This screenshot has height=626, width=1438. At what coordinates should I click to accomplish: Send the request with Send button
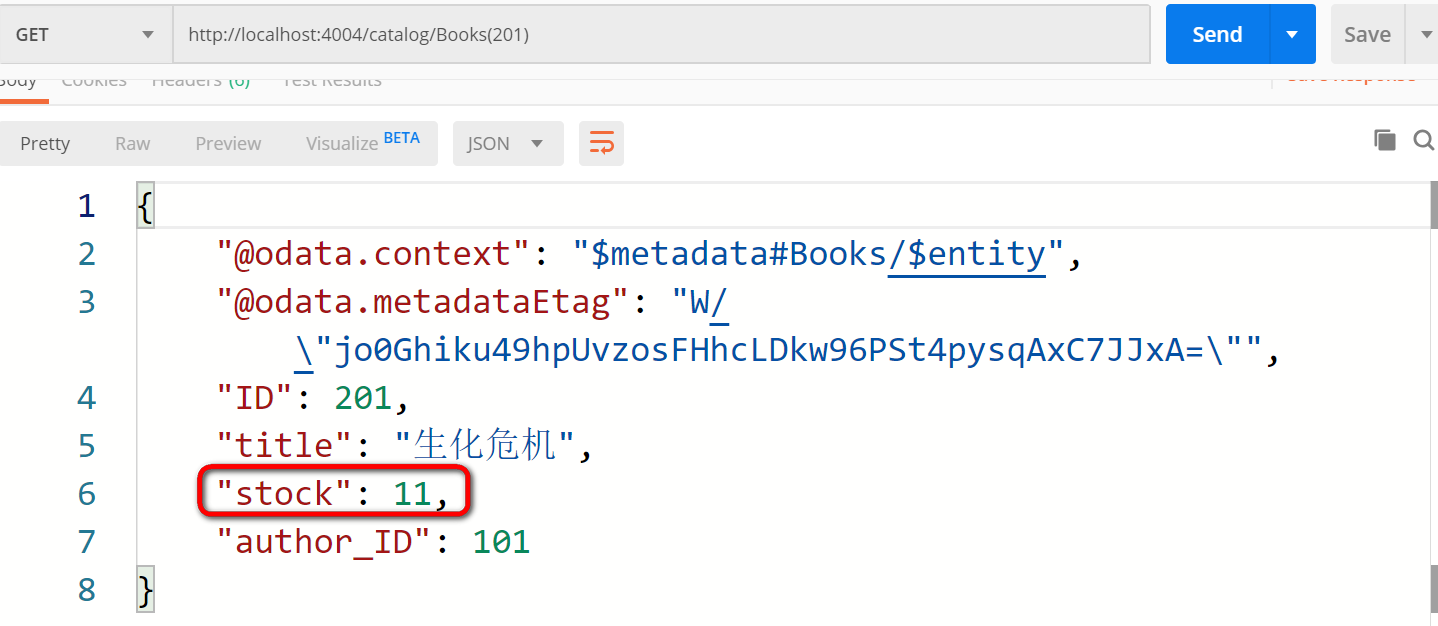click(1217, 34)
